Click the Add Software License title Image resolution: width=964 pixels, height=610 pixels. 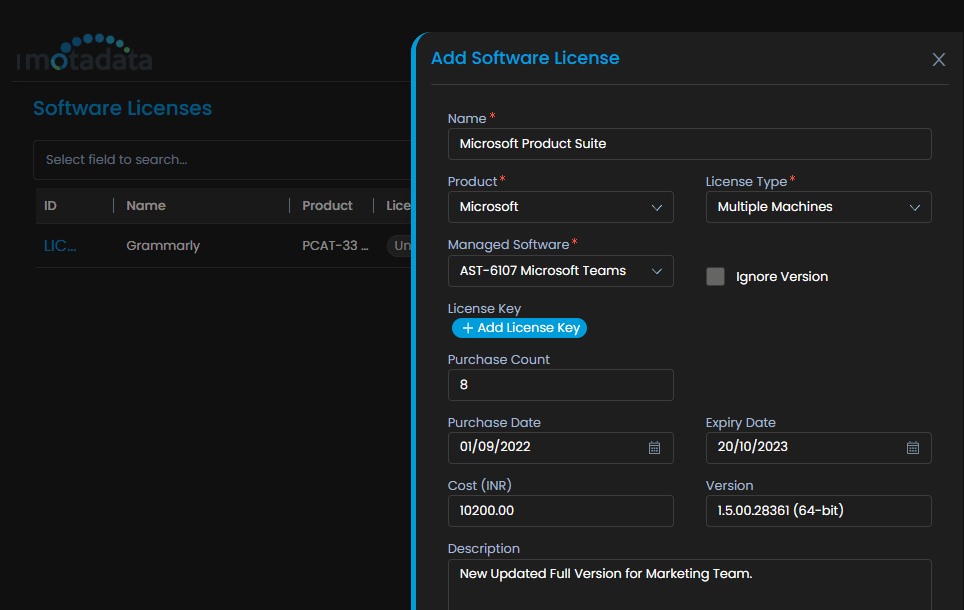tap(525, 58)
